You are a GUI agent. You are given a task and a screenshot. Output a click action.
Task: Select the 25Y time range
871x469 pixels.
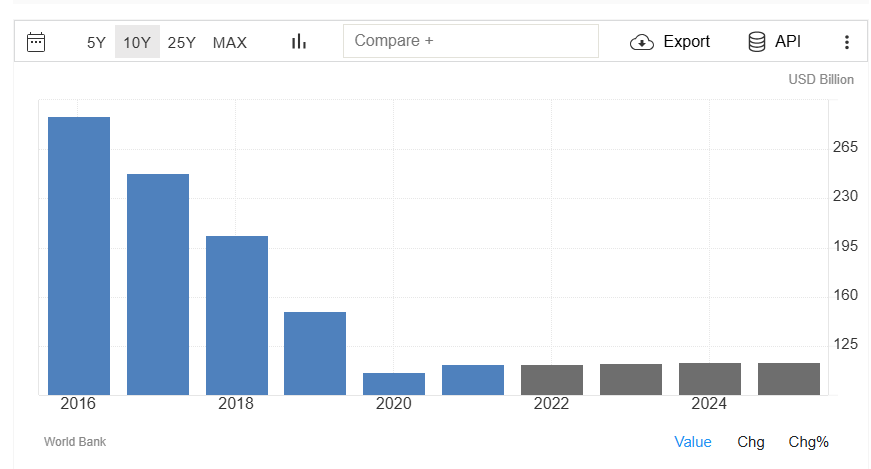click(182, 43)
